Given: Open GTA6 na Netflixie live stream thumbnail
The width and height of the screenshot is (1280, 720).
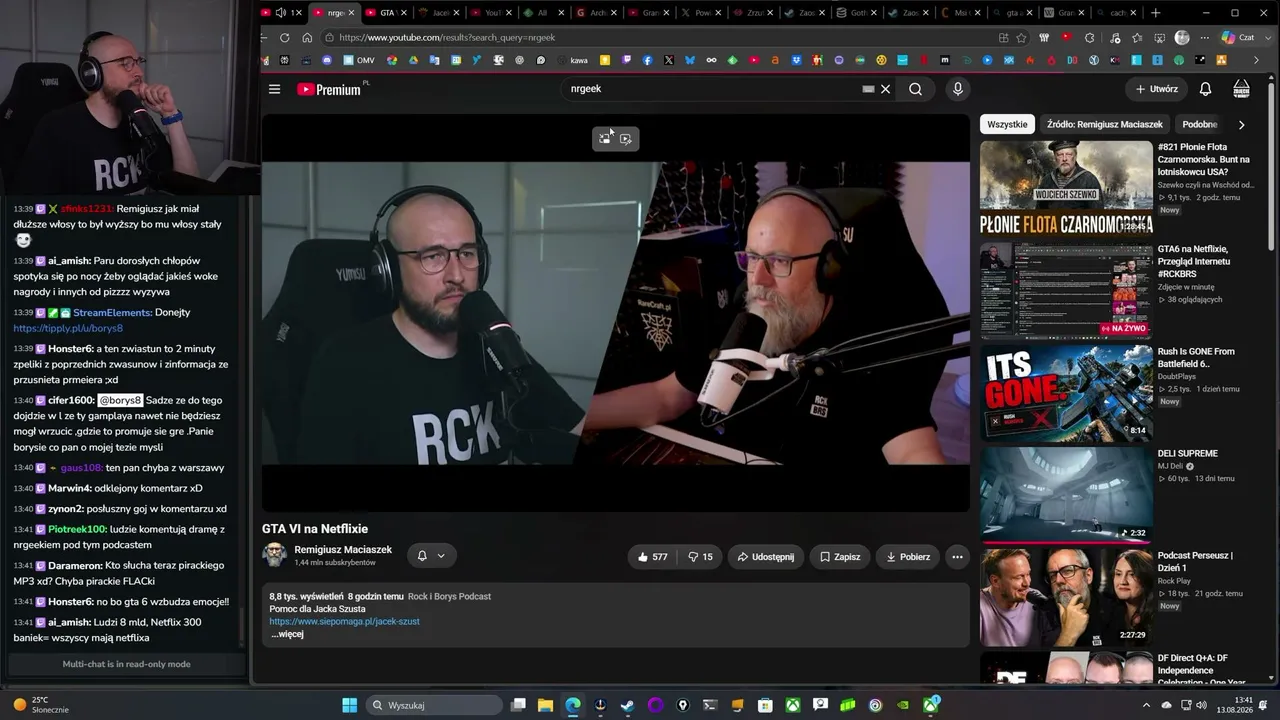Looking at the screenshot, I should [x=1066, y=291].
